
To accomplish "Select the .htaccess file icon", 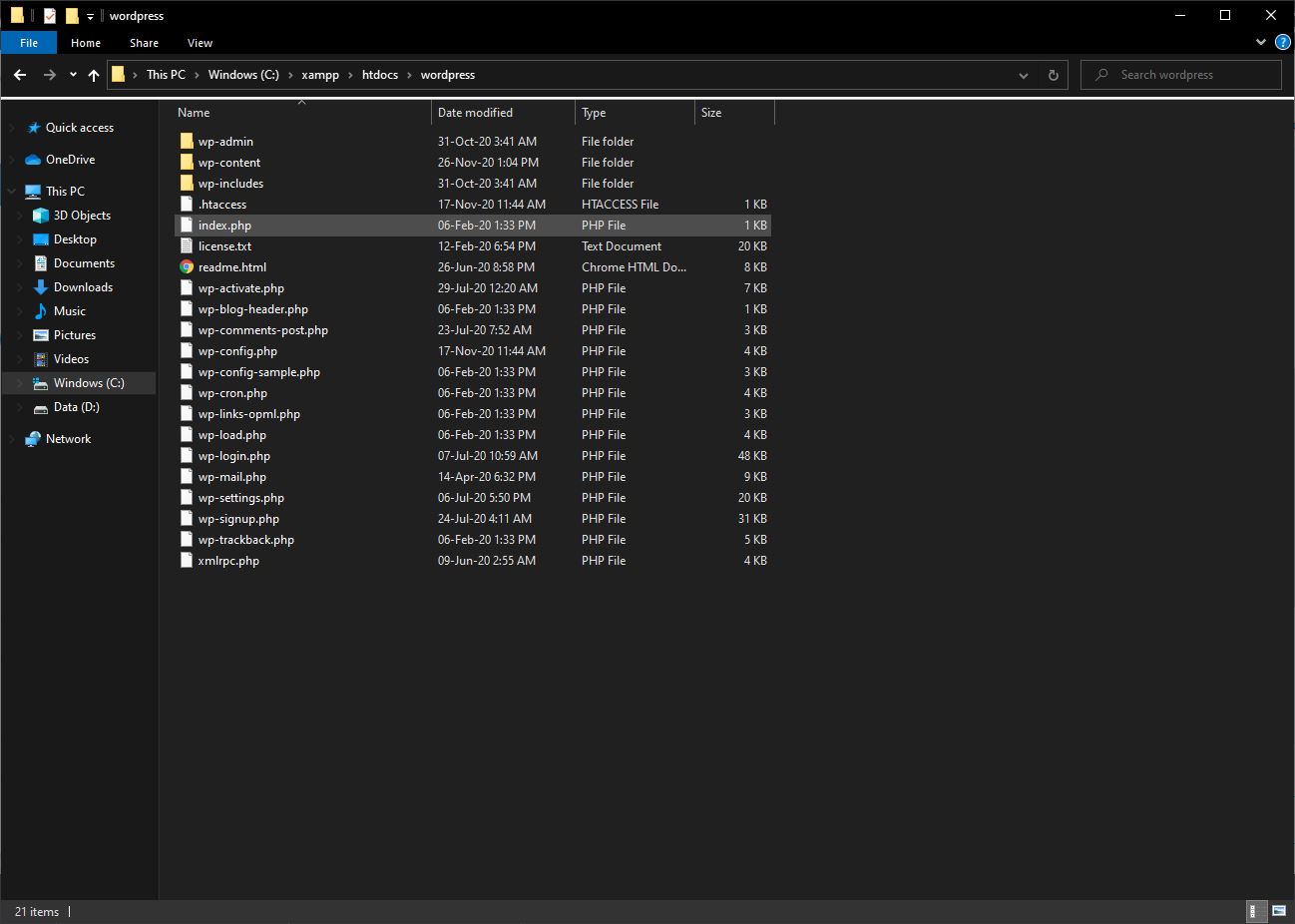I will (x=187, y=205).
